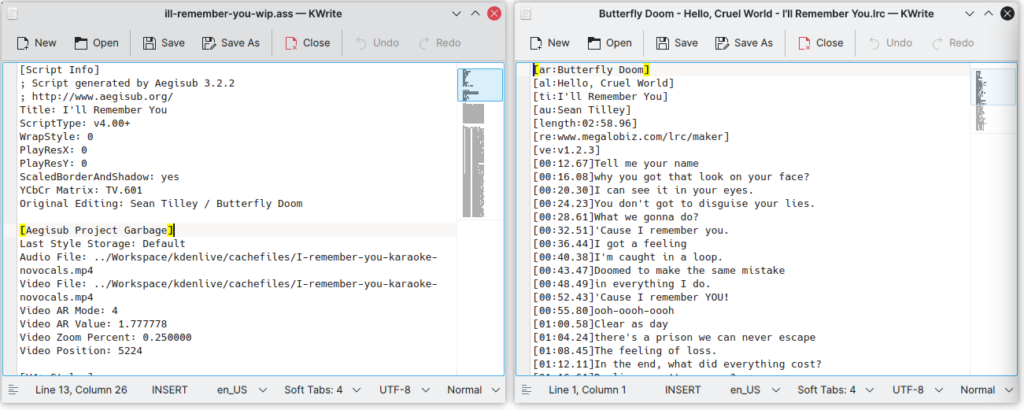Maximize the ill-remember-you-wip.ass window
This screenshot has height=410, width=1024.
475,13
